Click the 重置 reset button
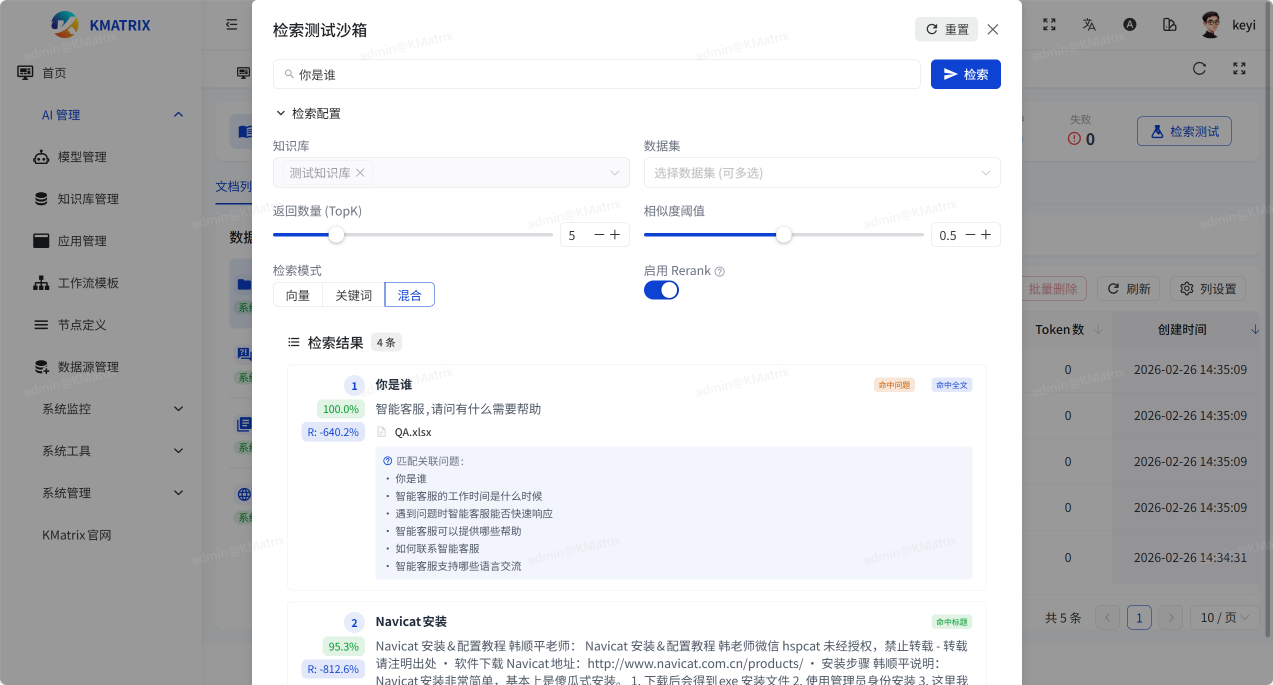The width and height of the screenshot is (1273, 685). click(x=946, y=29)
